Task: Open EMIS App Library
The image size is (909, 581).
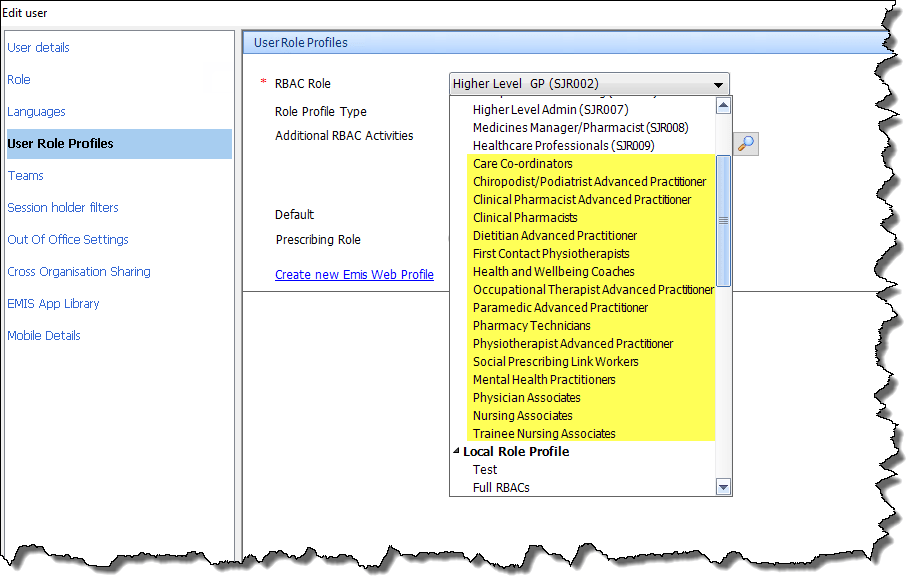Action: click(x=54, y=304)
